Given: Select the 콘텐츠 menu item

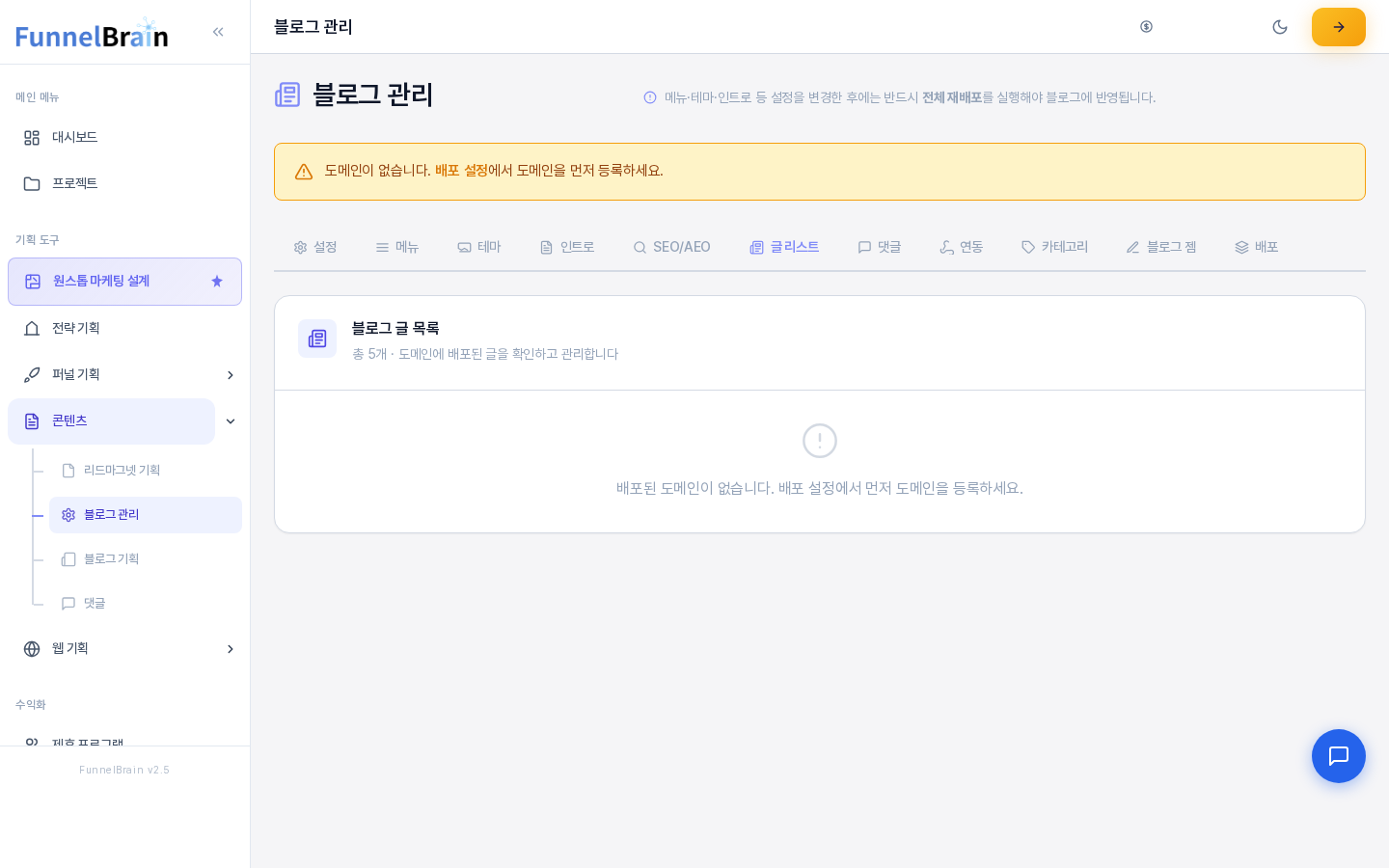Looking at the screenshot, I should [111, 421].
